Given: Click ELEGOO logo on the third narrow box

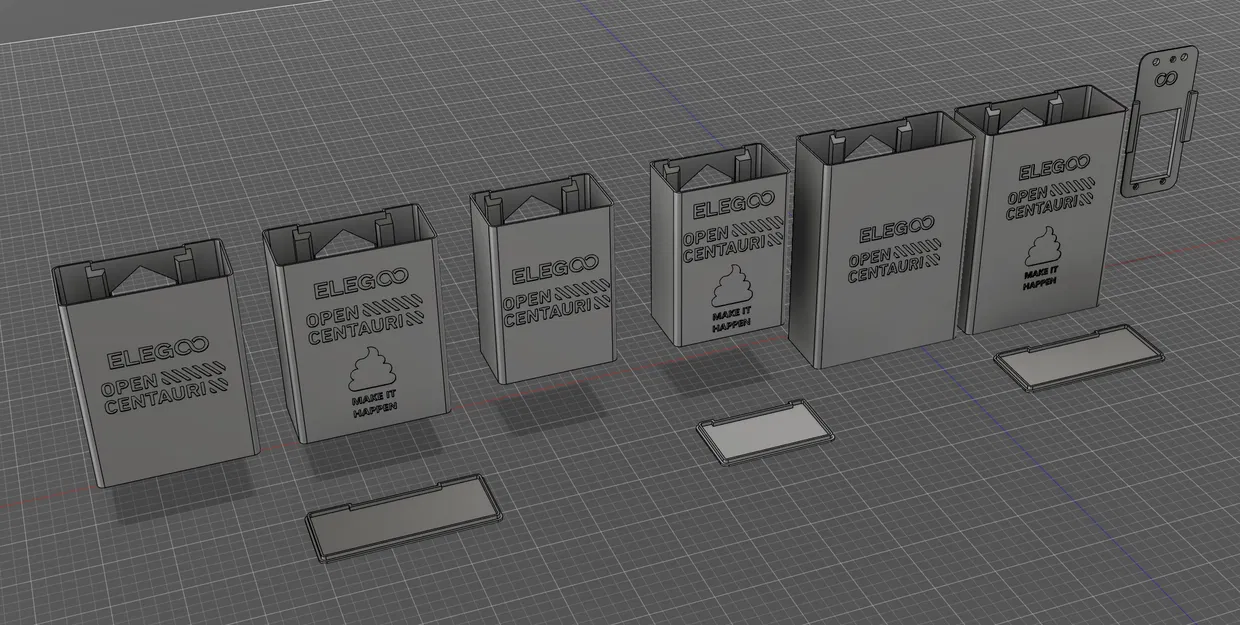Looking at the screenshot, I should pyautogui.click(x=553, y=271).
